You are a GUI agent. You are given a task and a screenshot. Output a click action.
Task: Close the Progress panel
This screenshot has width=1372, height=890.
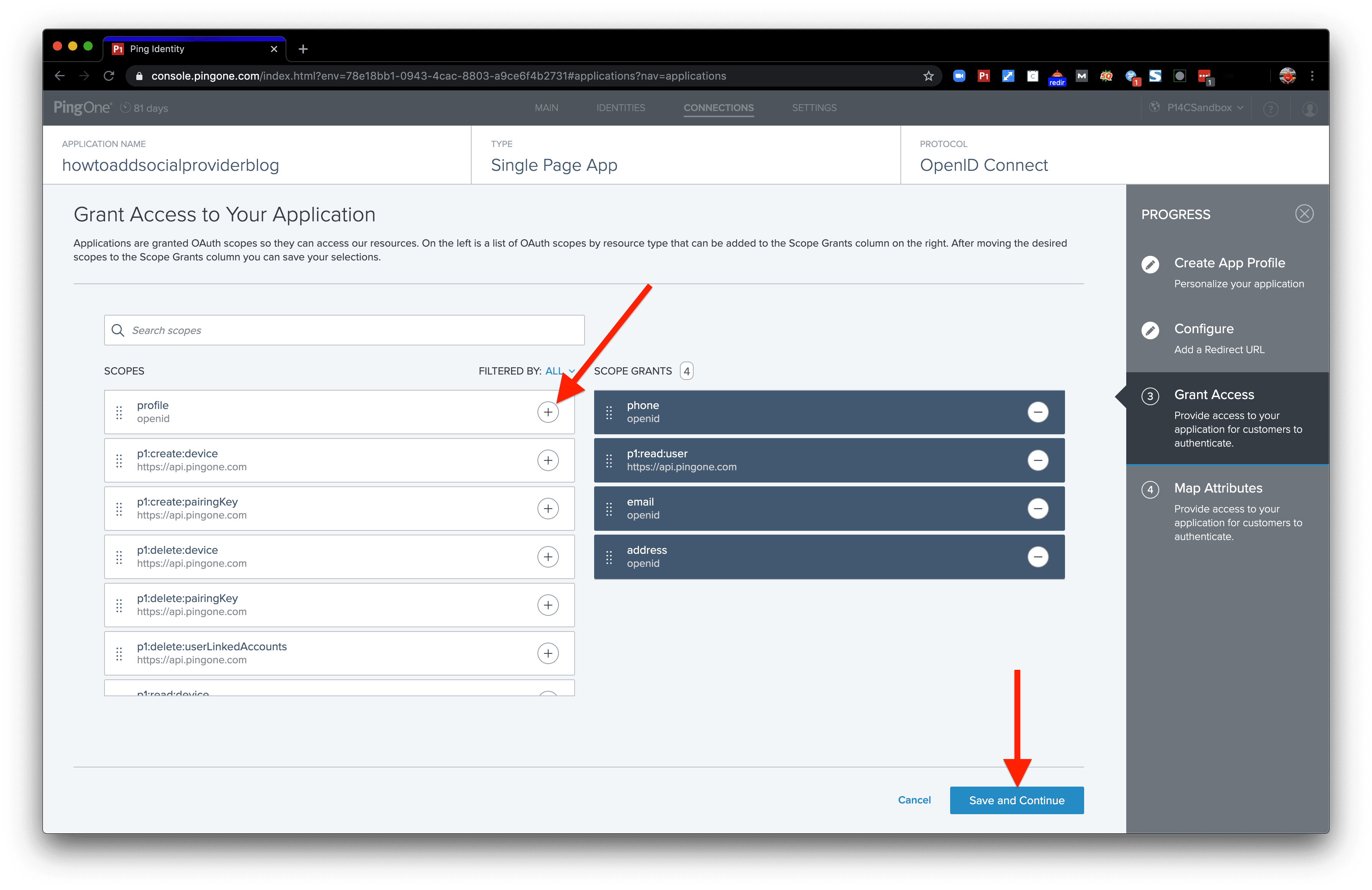click(1304, 214)
